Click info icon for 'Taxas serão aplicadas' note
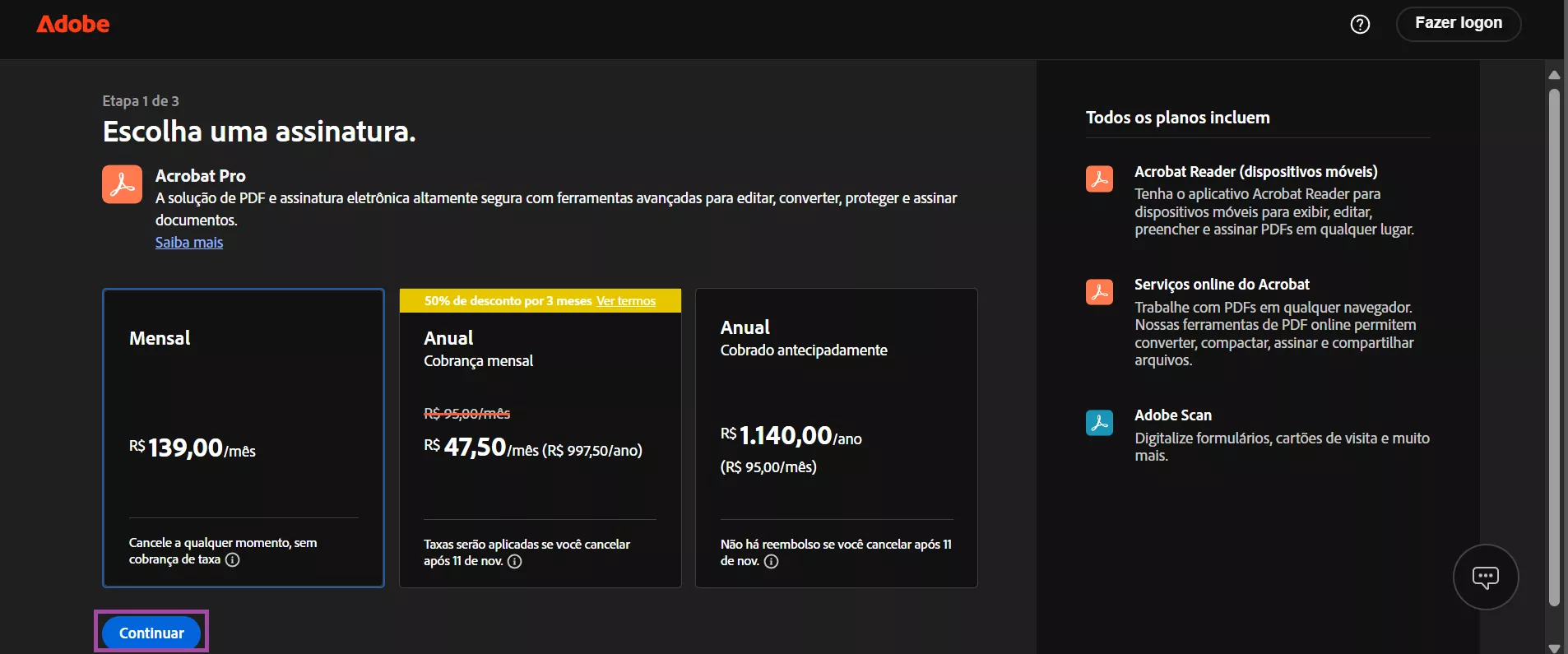1568x654 pixels. point(515,562)
